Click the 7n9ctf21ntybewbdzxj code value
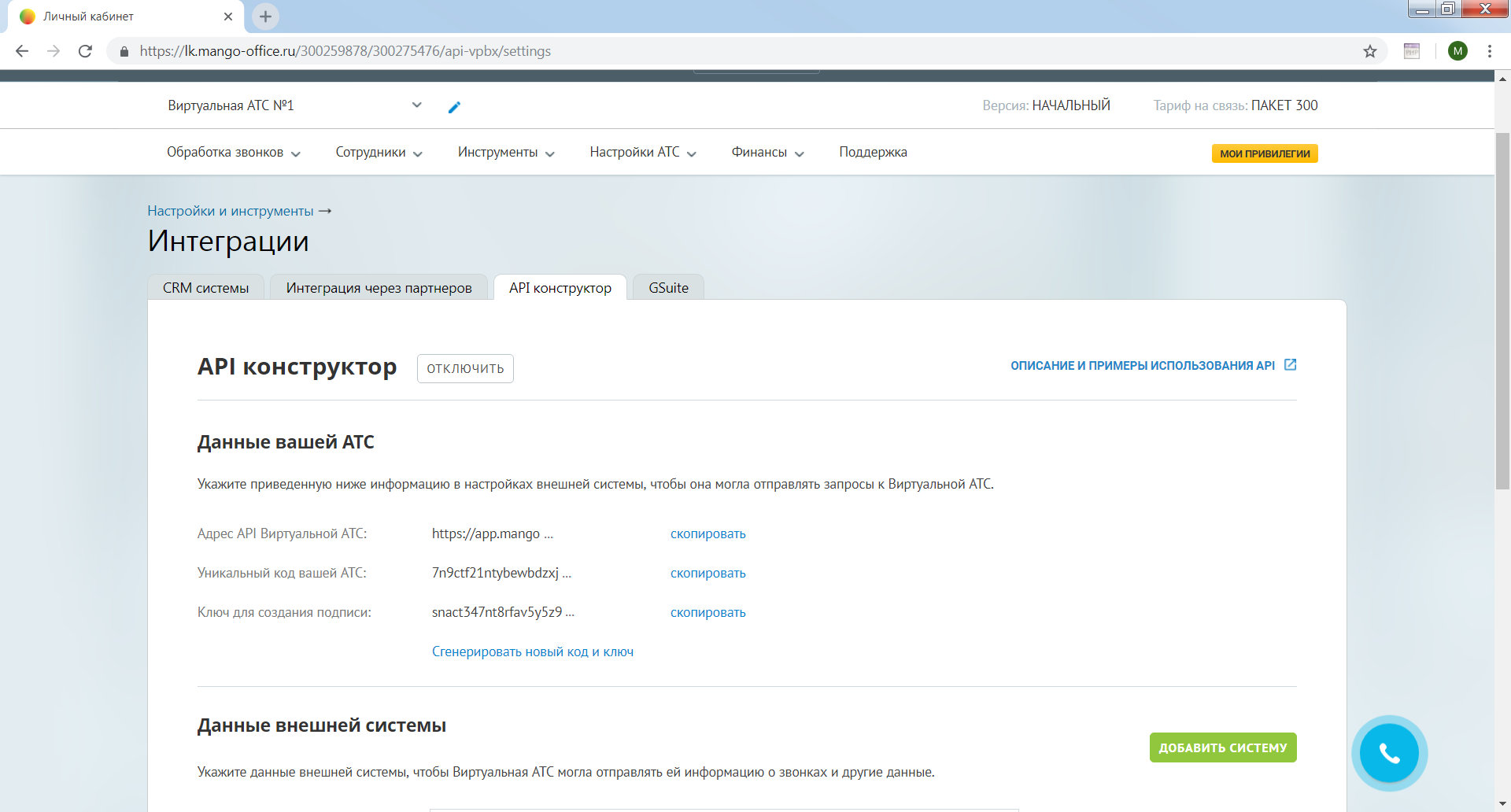1511x812 pixels. click(501, 573)
